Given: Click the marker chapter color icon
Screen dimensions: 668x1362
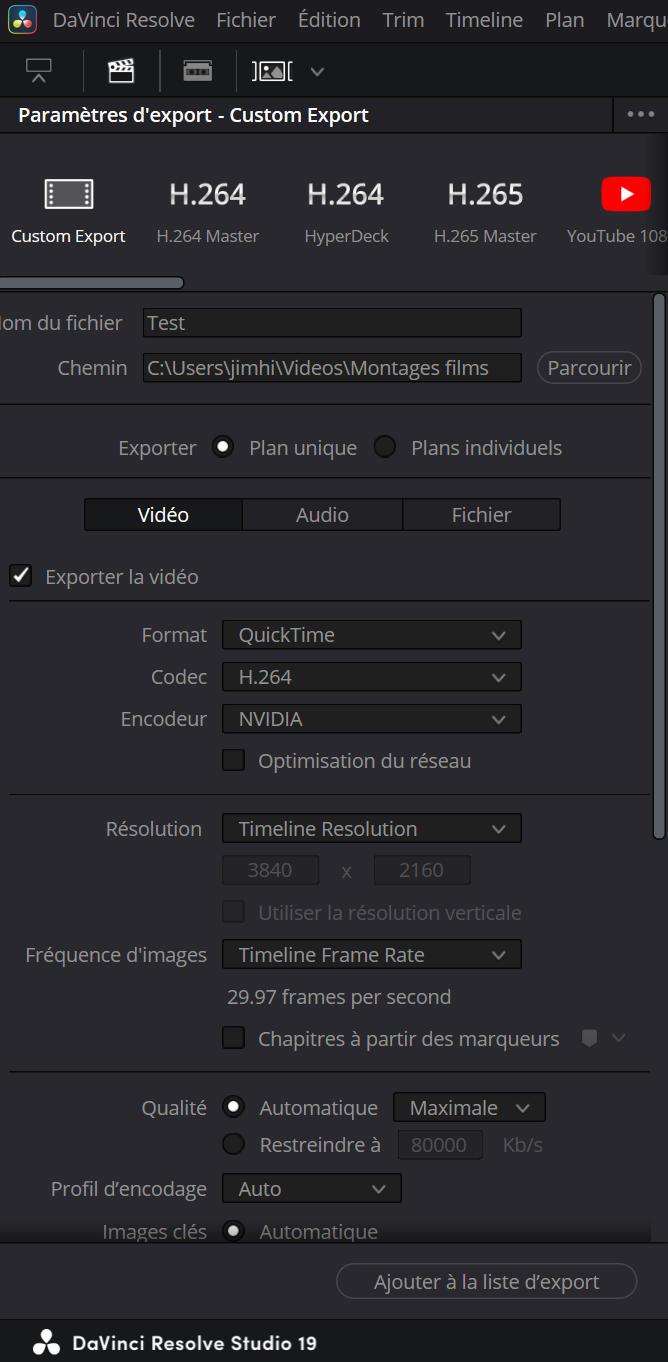Looking at the screenshot, I should click(x=589, y=1039).
